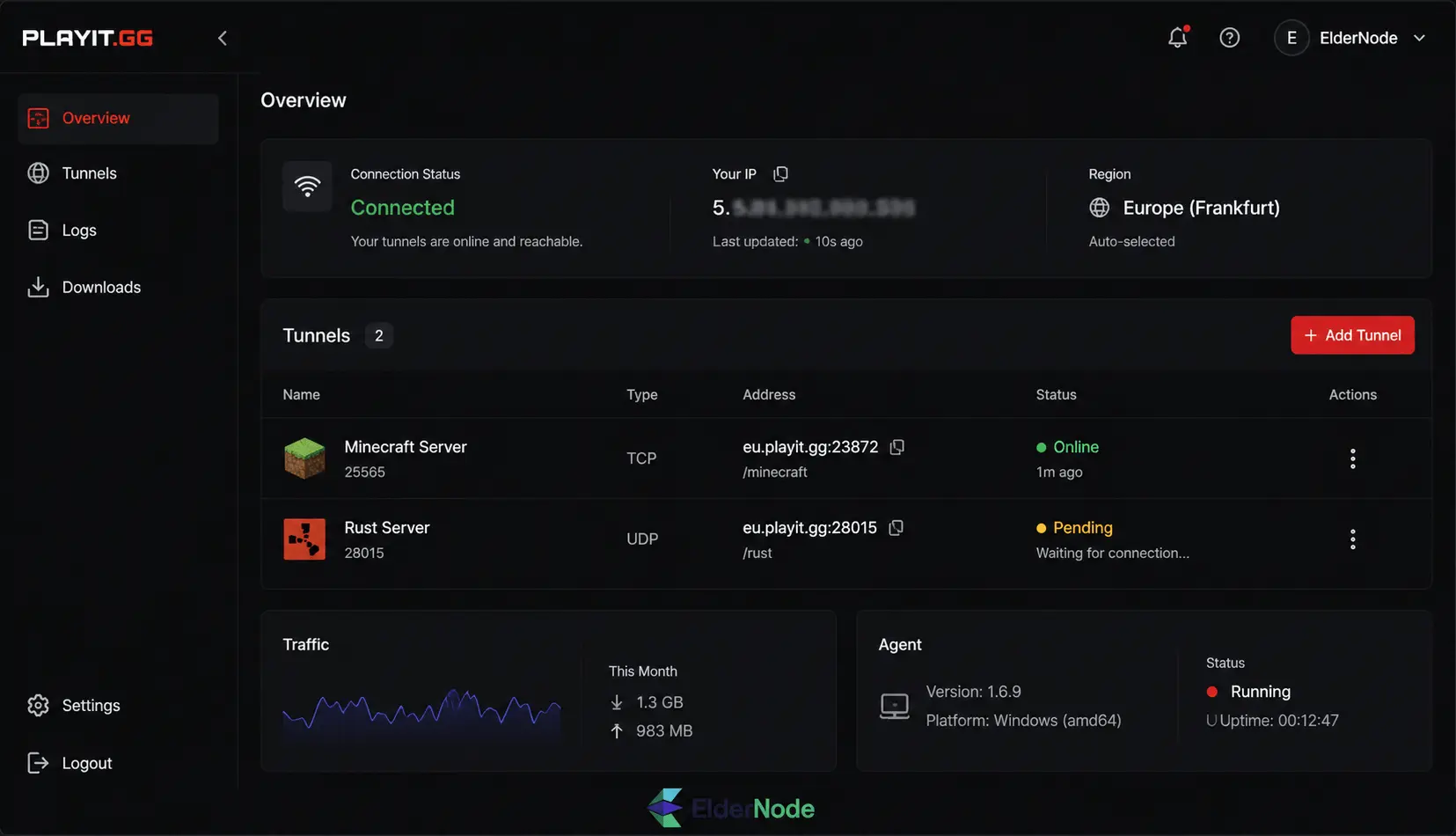Click the Rust Server name

[387, 528]
